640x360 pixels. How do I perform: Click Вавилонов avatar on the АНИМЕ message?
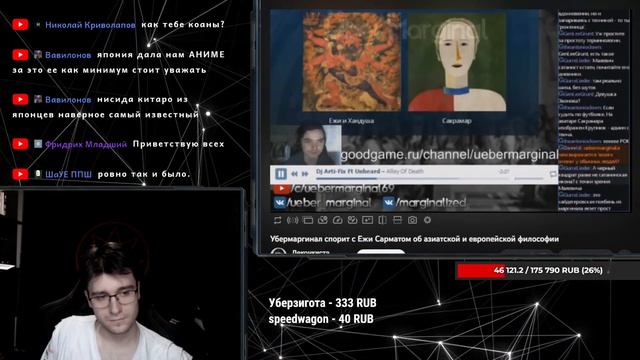coord(38,54)
